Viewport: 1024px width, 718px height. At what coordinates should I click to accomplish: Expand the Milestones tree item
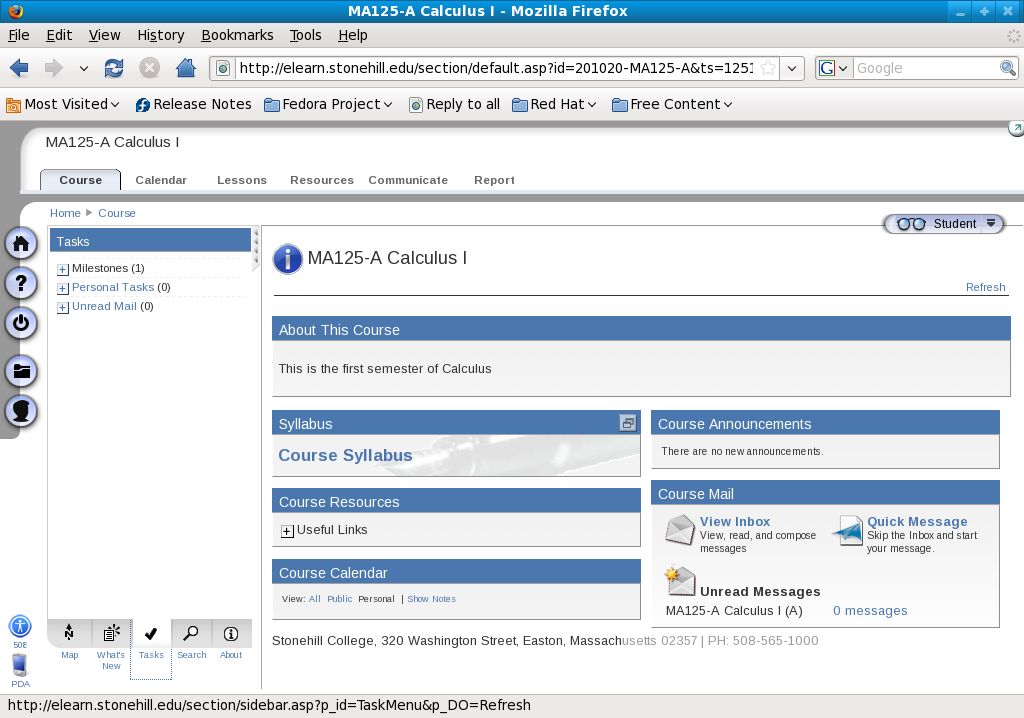63,269
